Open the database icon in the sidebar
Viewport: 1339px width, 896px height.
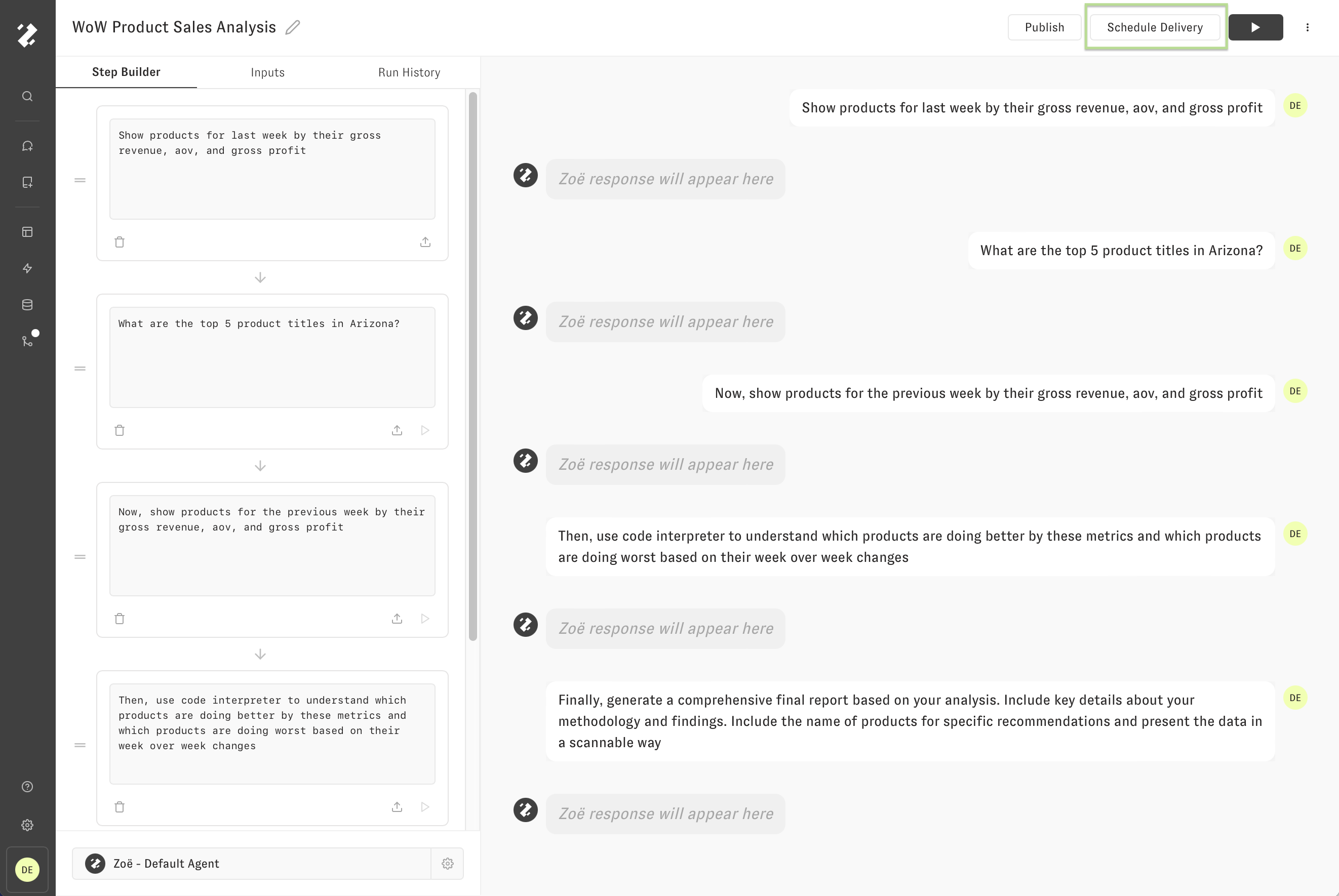point(27,305)
